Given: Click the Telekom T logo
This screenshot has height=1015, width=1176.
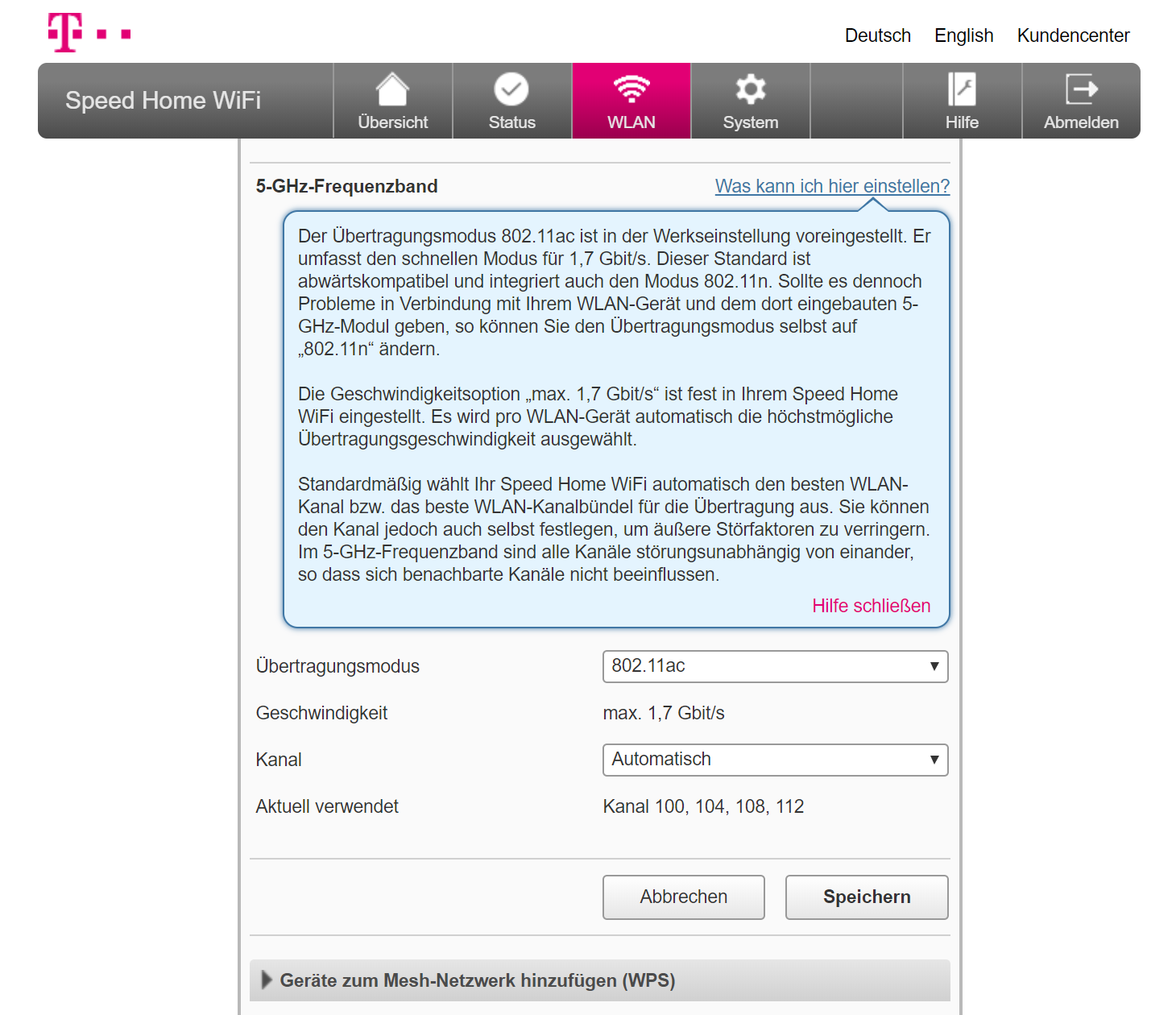Looking at the screenshot, I should click(89, 33).
